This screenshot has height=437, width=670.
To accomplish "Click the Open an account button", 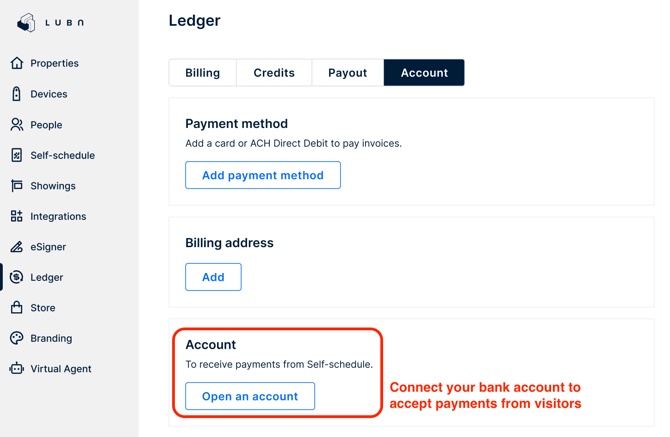I will point(250,396).
